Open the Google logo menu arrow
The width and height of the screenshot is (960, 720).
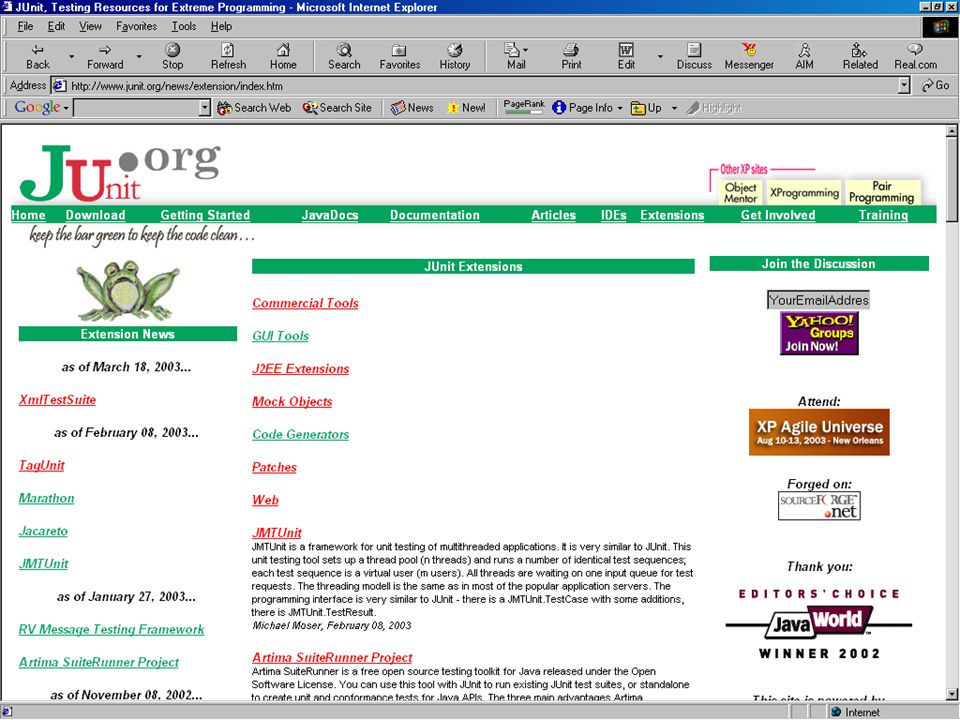(66, 108)
